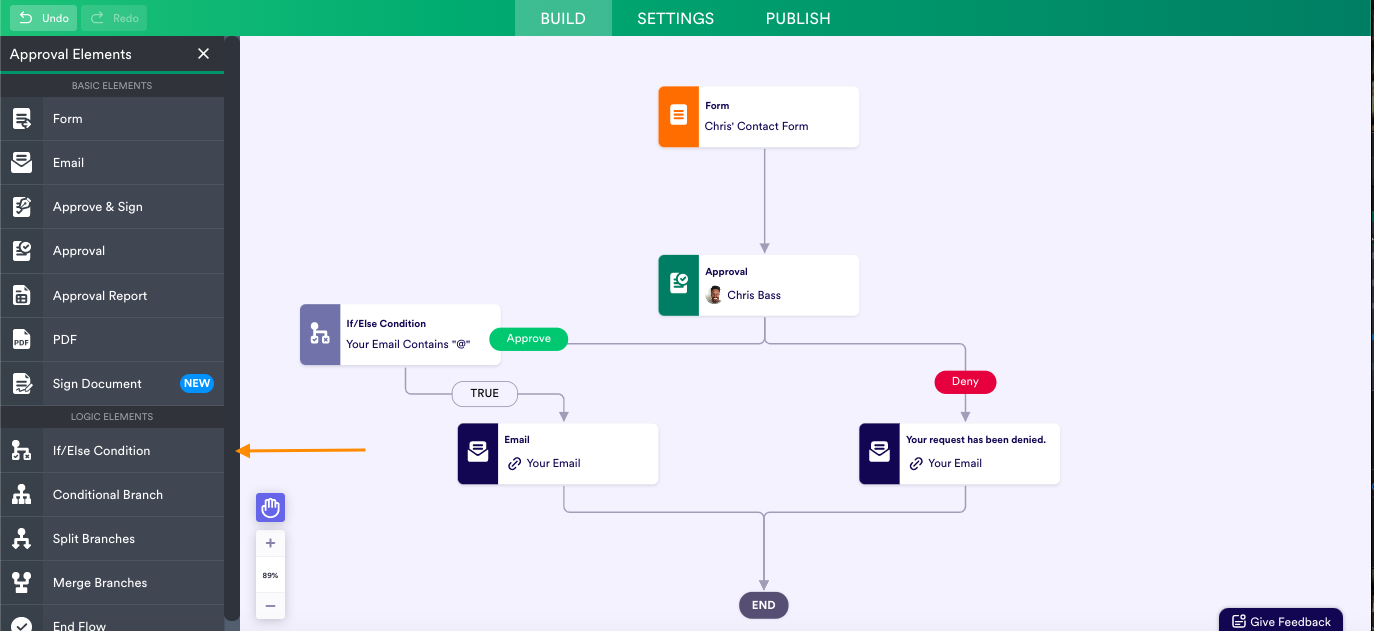Viewport: 1374px width, 631px height.
Task: Select the PDF element icon
Action: pyautogui.click(x=22, y=340)
